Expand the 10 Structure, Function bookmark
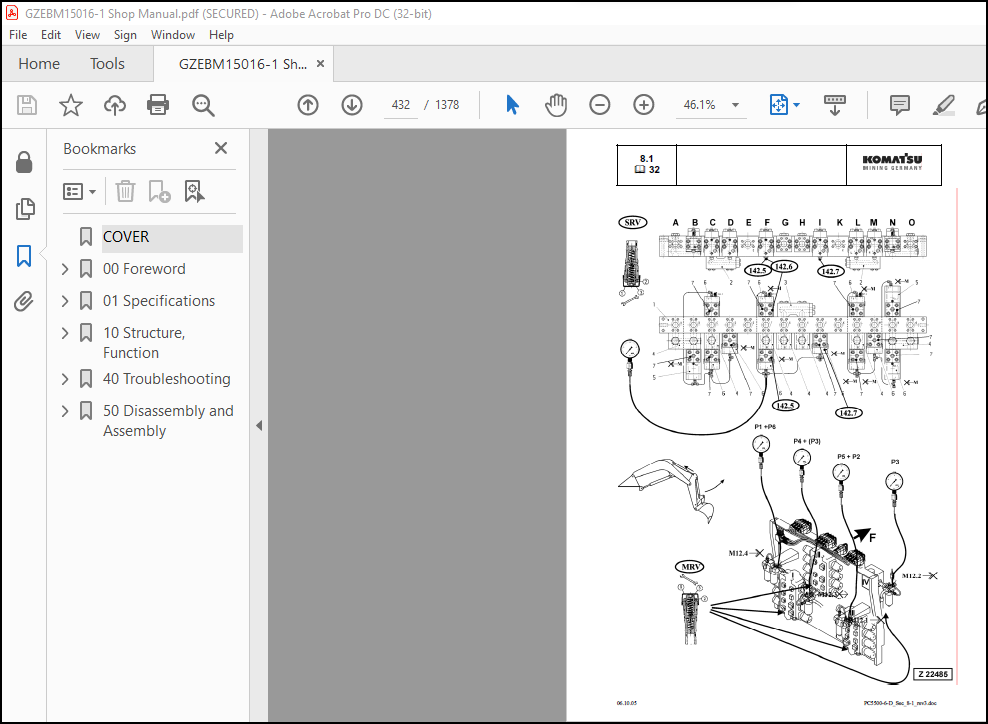The width and height of the screenshot is (988, 724). (x=65, y=333)
